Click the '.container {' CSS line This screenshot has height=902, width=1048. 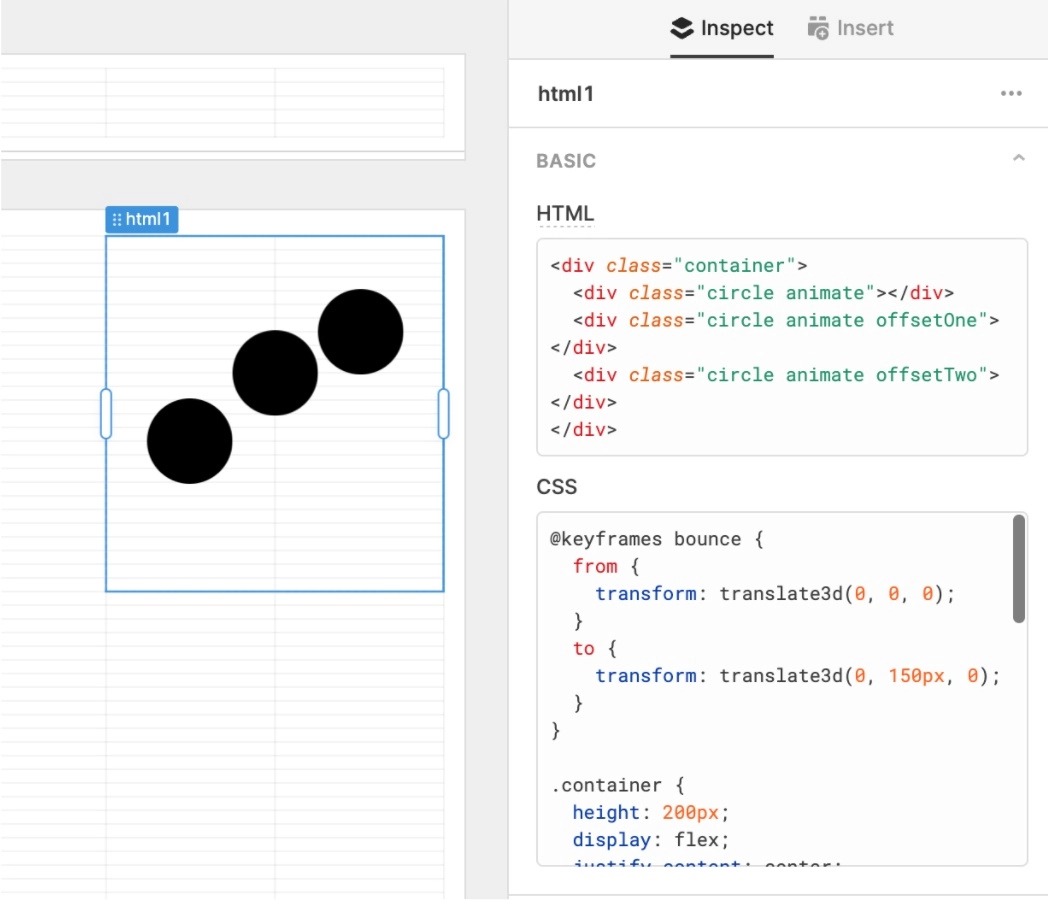pos(617,785)
